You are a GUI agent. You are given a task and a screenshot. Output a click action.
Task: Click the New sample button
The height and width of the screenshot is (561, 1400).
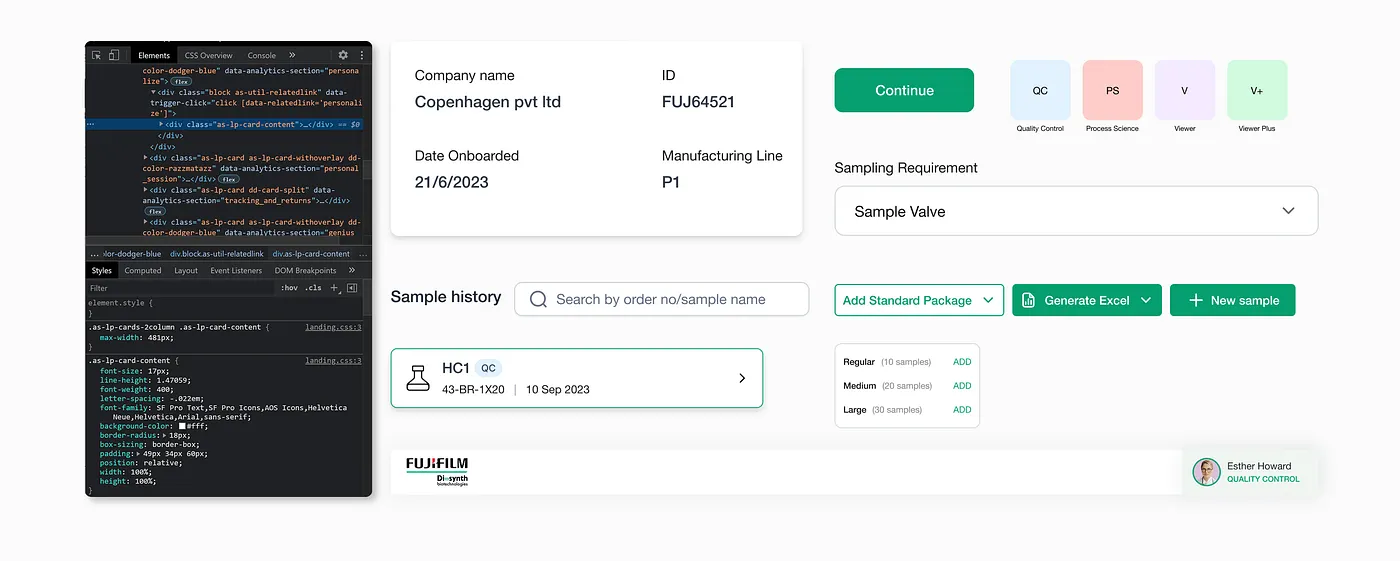pos(1232,300)
